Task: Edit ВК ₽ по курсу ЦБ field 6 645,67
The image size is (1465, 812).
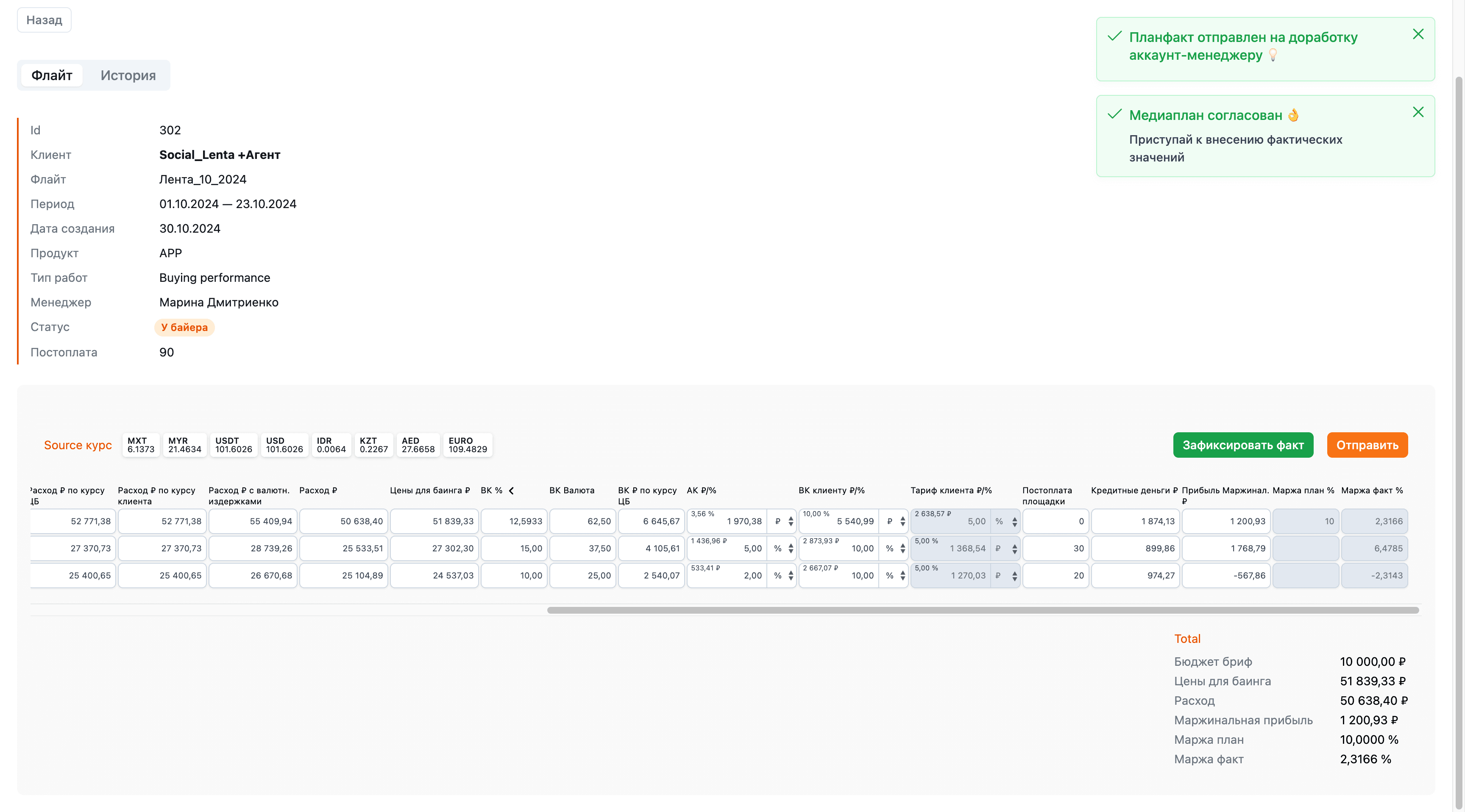Action: [x=651, y=521]
